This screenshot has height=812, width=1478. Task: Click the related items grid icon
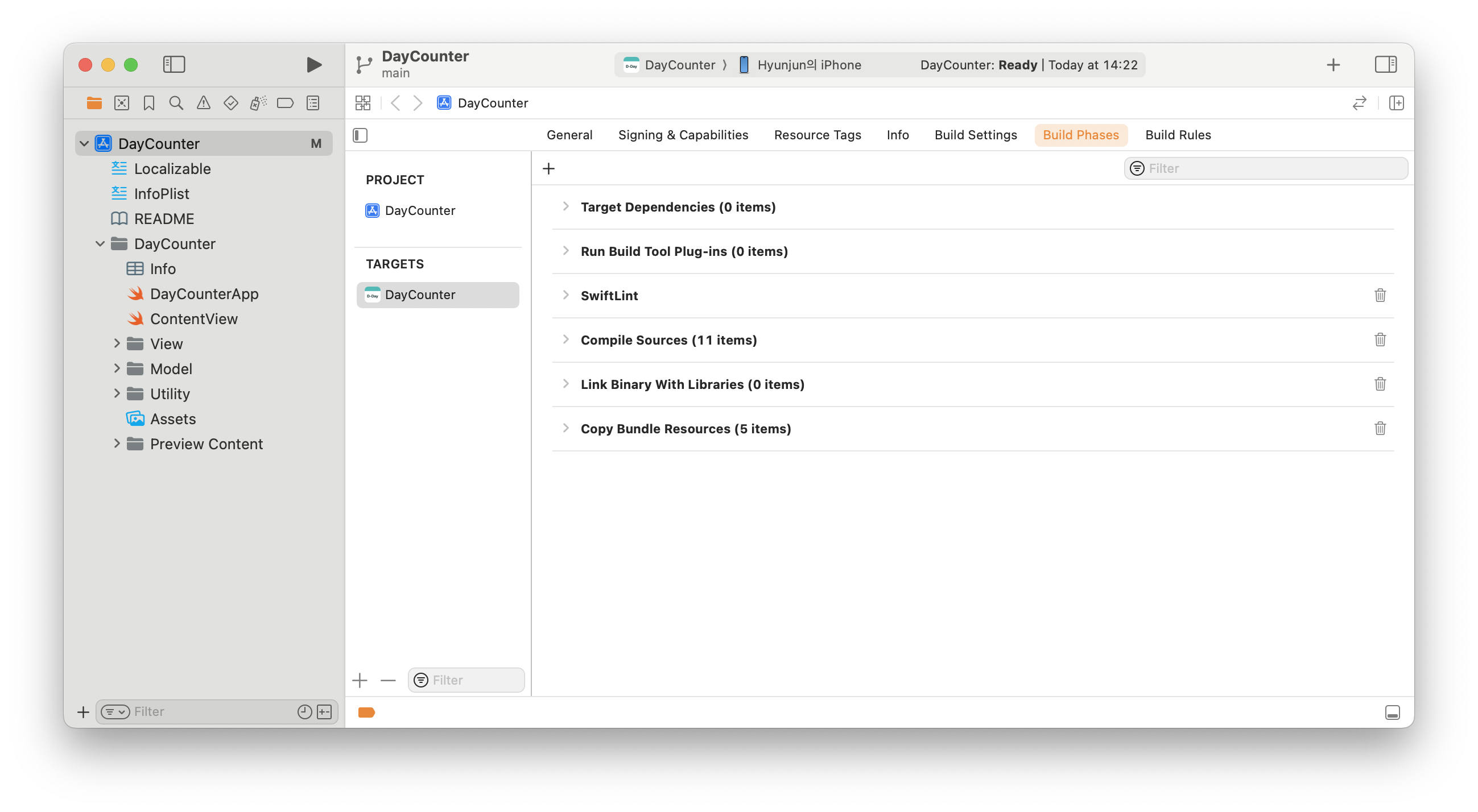362,103
